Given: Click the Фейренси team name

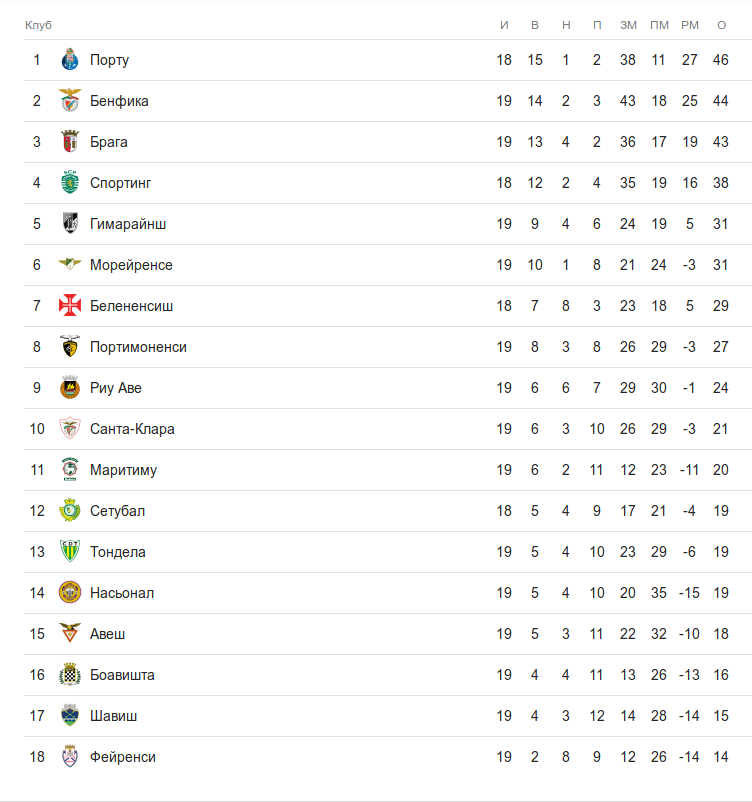Looking at the screenshot, I should (123, 757).
